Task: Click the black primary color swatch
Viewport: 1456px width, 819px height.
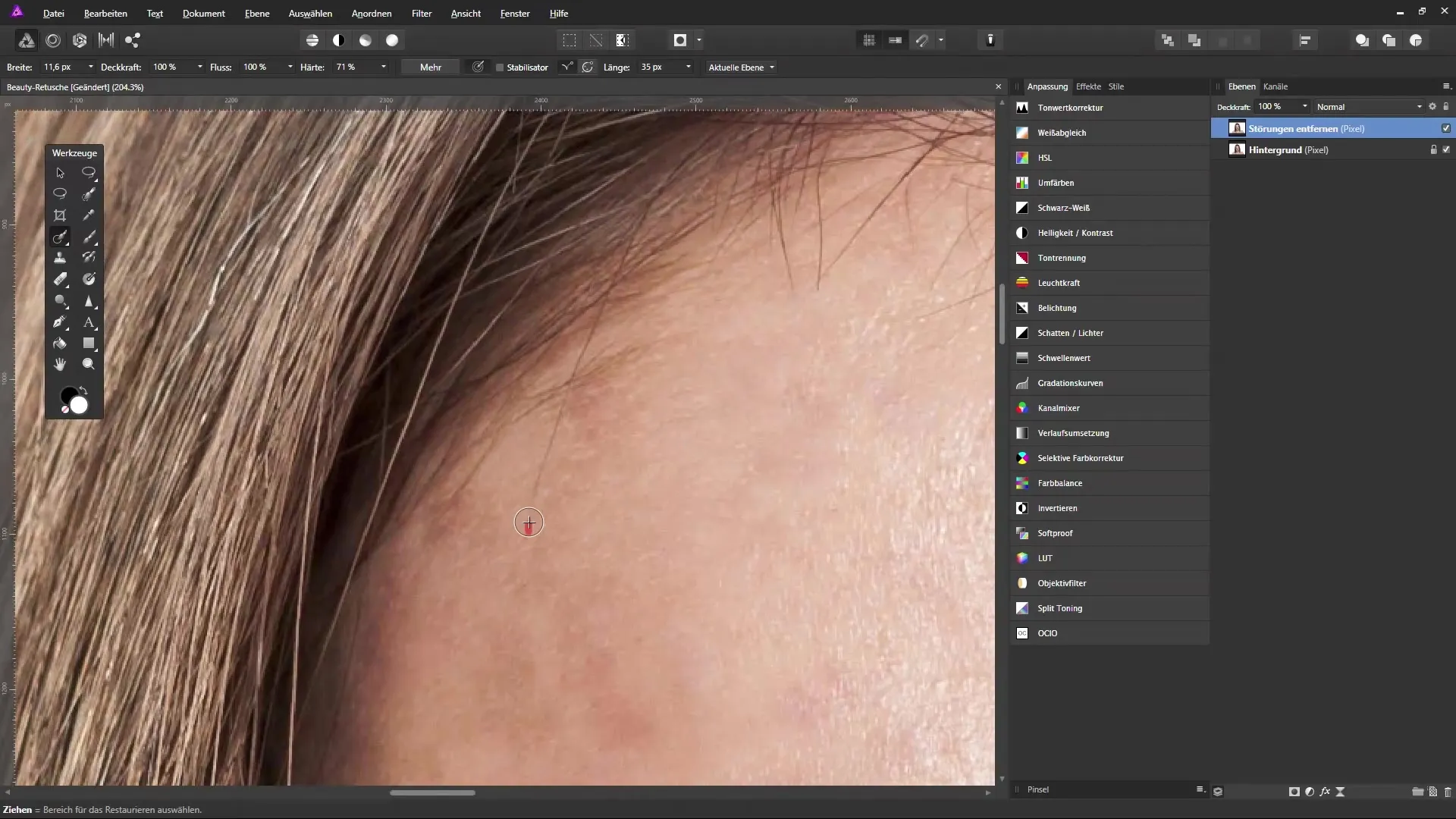Action: point(67,395)
